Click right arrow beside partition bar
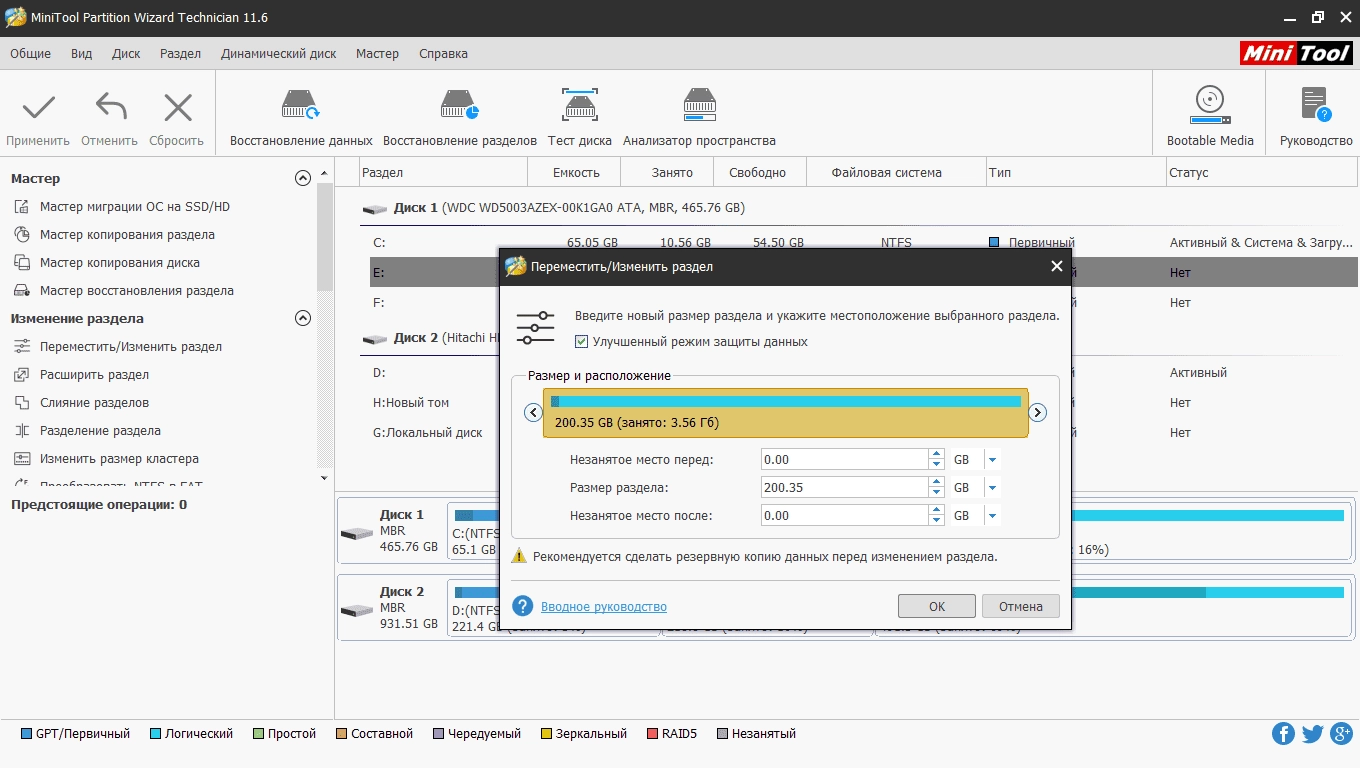Image resolution: width=1360 pixels, height=768 pixels. pos(1038,413)
